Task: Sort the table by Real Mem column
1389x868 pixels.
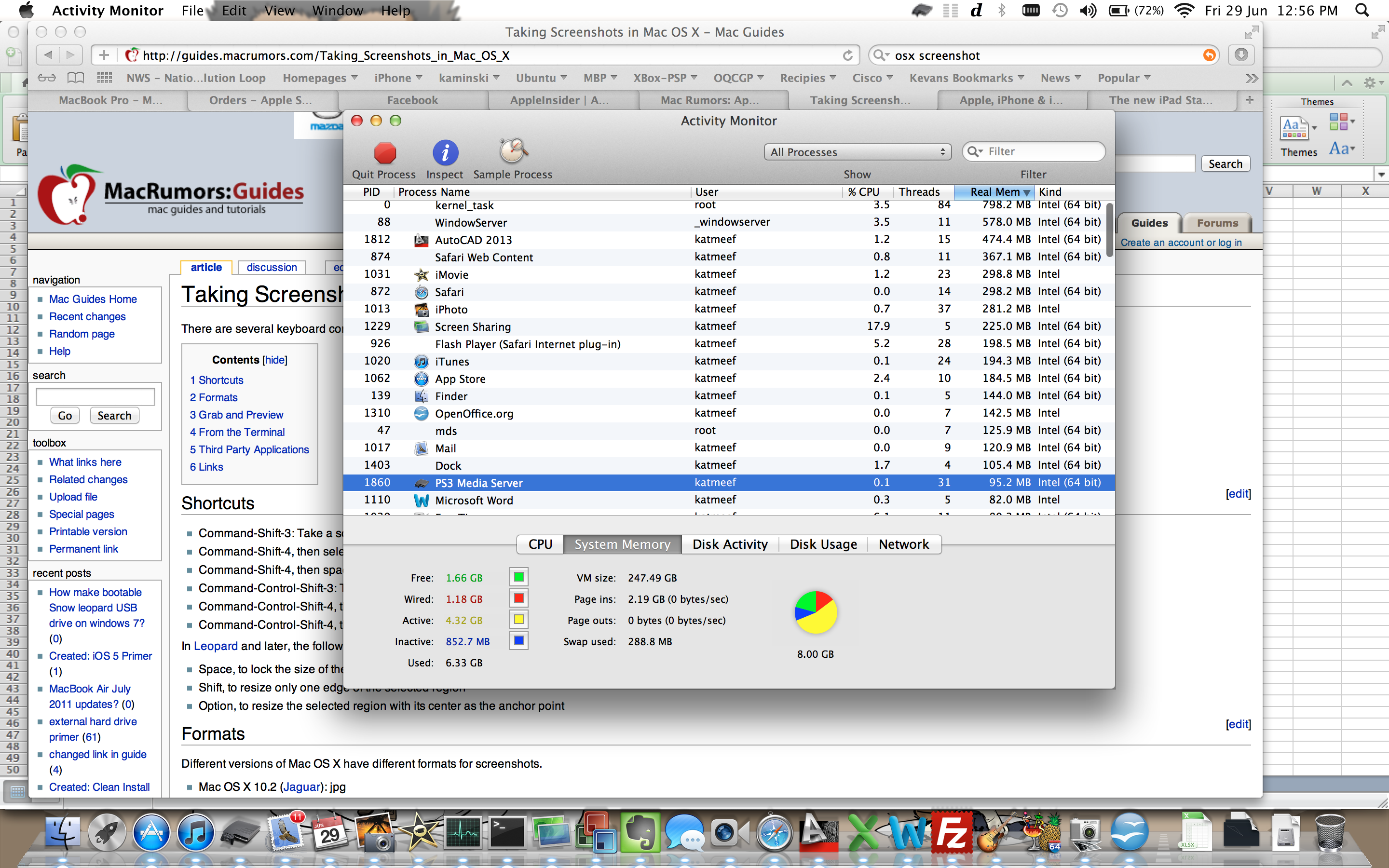Action: [x=994, y=192]
